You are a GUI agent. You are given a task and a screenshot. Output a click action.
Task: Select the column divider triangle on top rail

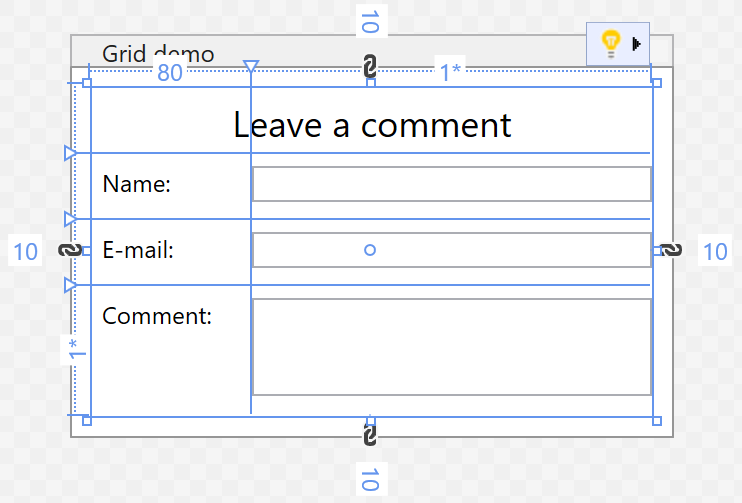pyautogui.click(x=251, y=67)
